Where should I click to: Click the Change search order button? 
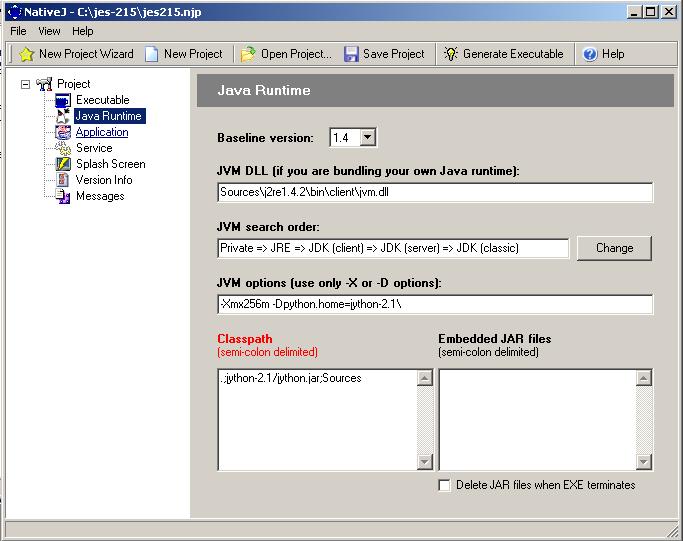[614, 248]
